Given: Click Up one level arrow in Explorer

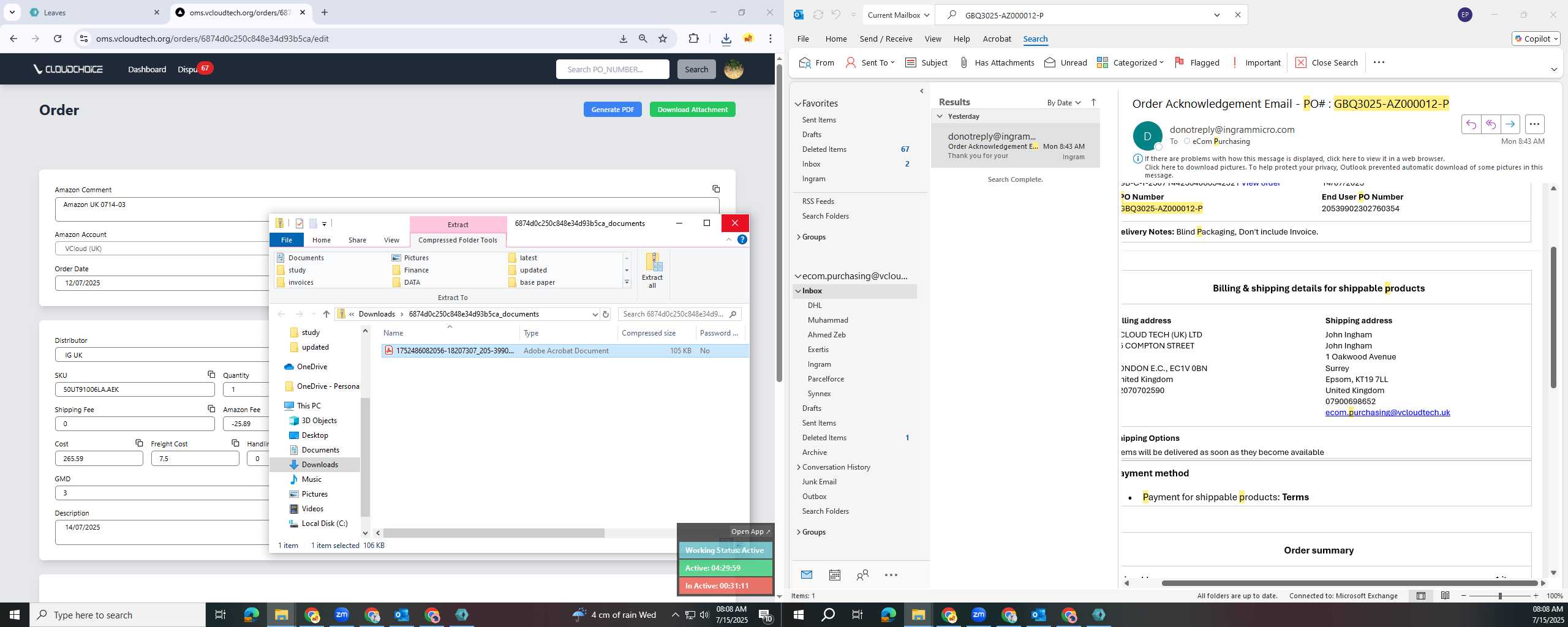Looking at the screenshot, I should click(x=326, y=314).
